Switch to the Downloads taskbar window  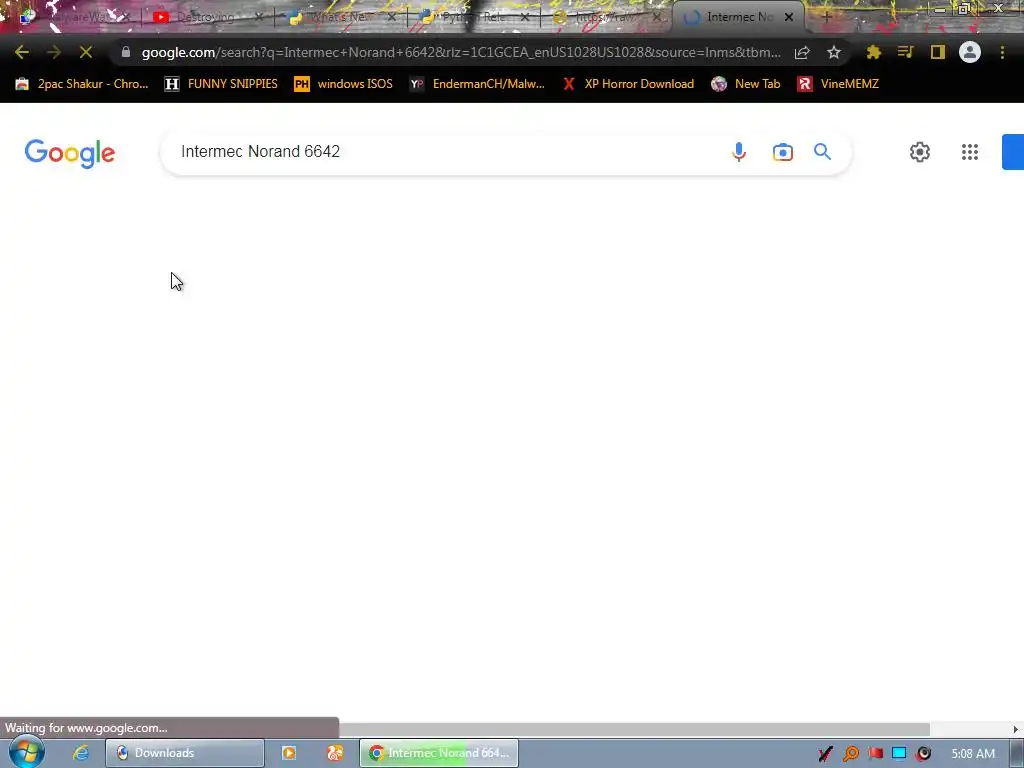(185, 753)
